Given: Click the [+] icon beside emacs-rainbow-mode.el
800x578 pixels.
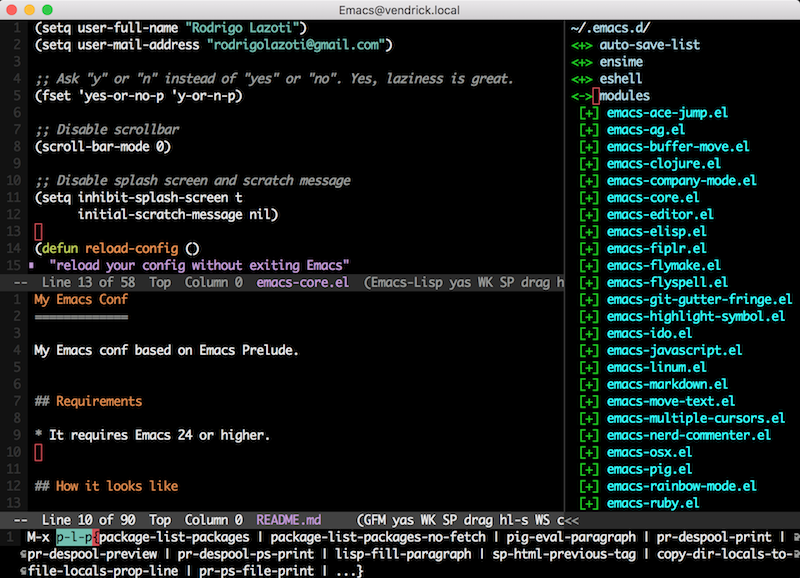Looking at the screenshot, I should (589, 486).
